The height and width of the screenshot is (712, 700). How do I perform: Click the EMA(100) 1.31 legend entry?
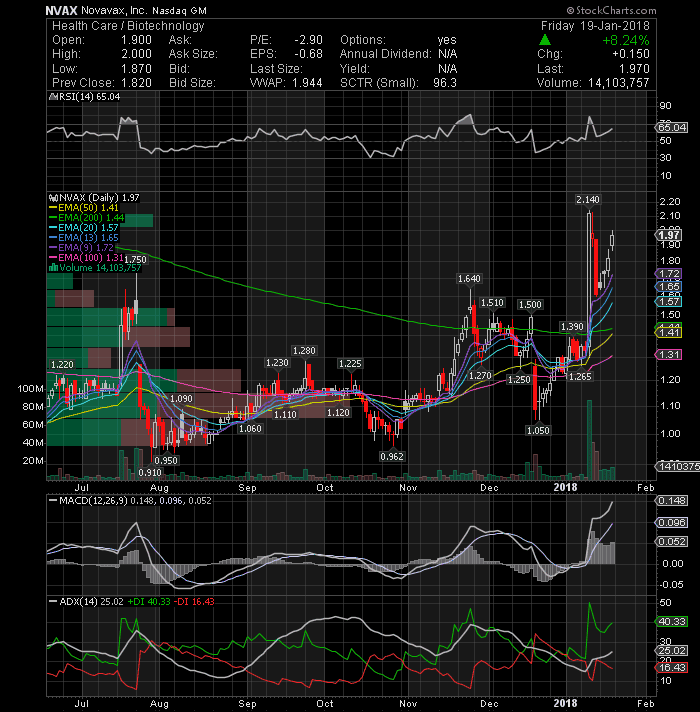[87, 257]
